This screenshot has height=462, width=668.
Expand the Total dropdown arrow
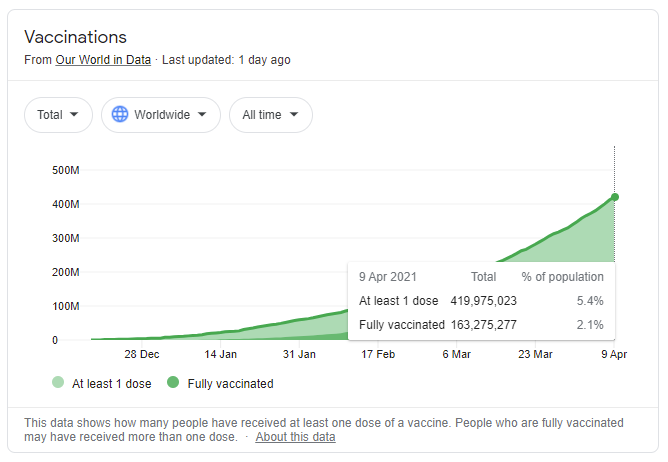[x=74, y=115]
